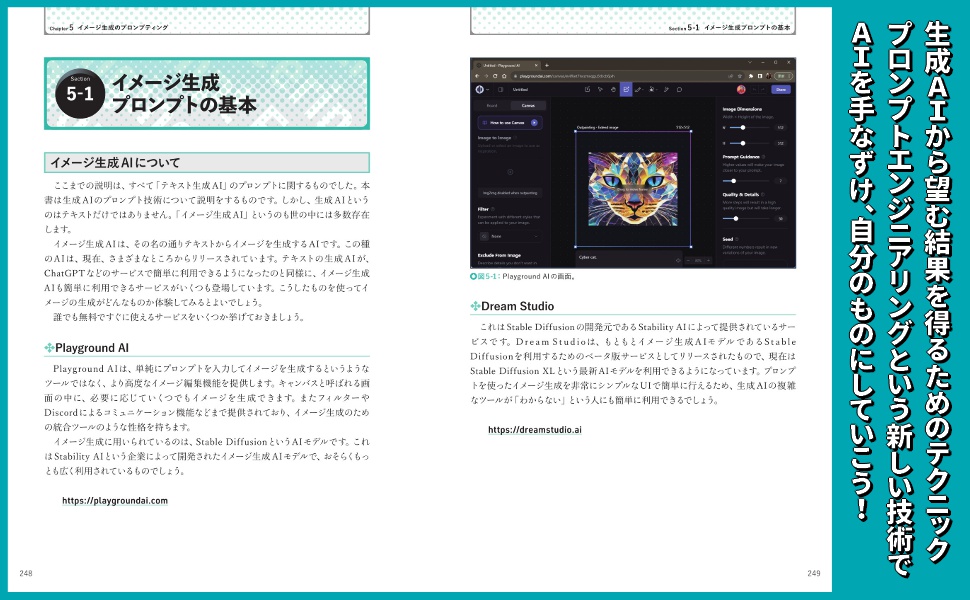Viewport: 970px width, 600px height.
Task: Switch to the Board tab
Action: click(x=492, y=105)
